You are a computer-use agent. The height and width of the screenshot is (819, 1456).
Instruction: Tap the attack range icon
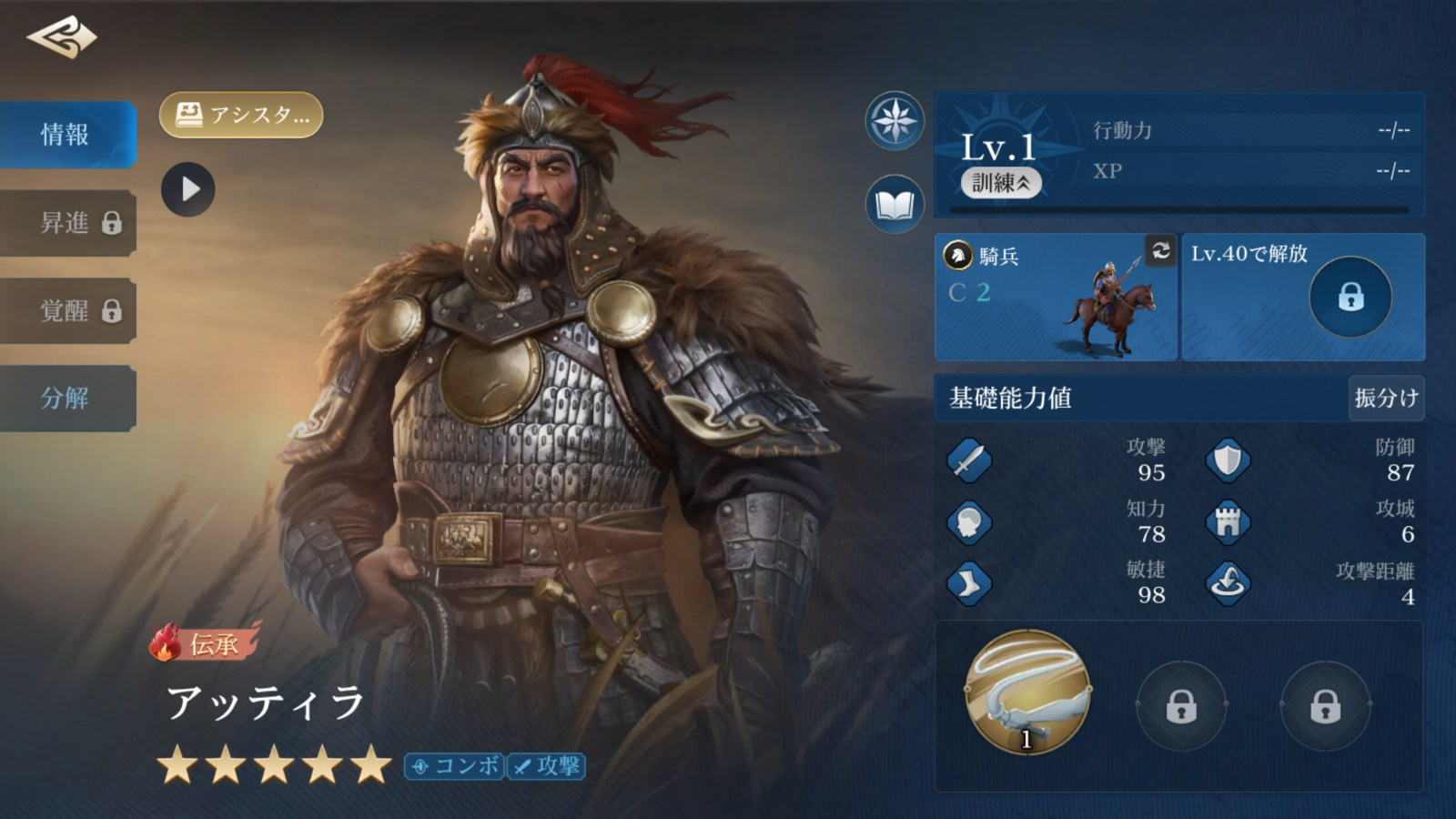[1228, 582]
